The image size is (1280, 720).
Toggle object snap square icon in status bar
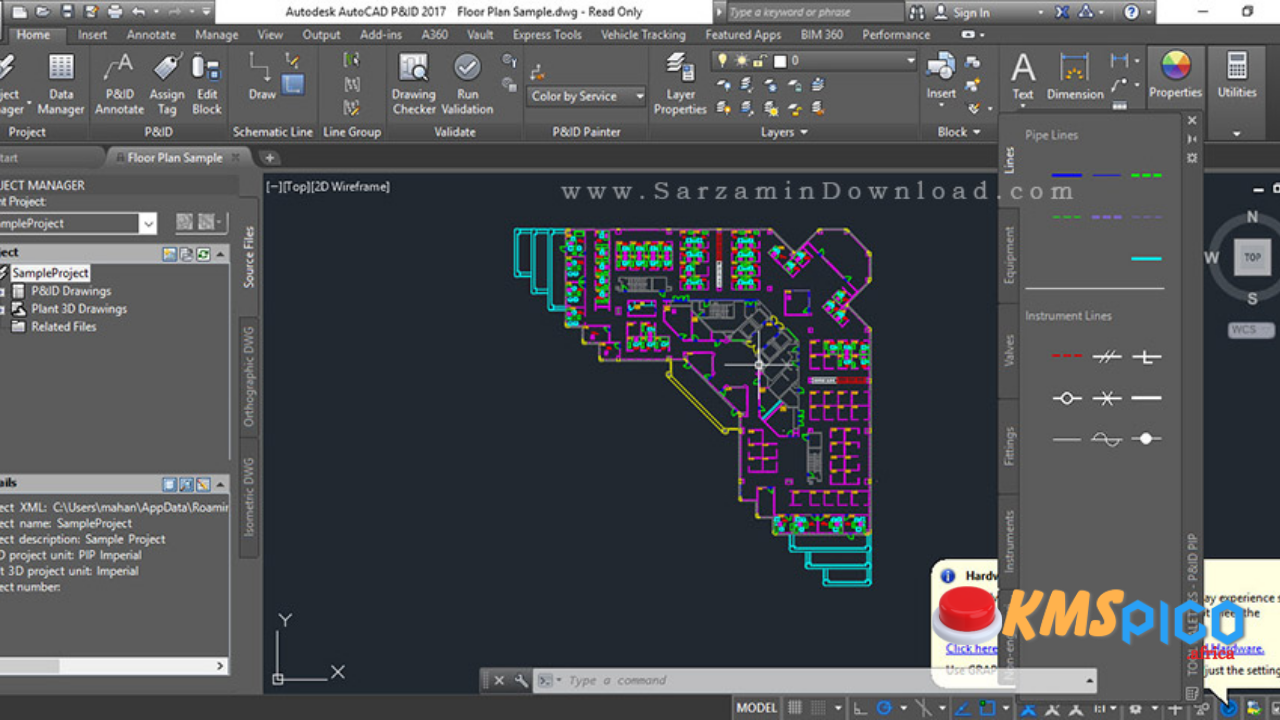click(x=988, y=707)
